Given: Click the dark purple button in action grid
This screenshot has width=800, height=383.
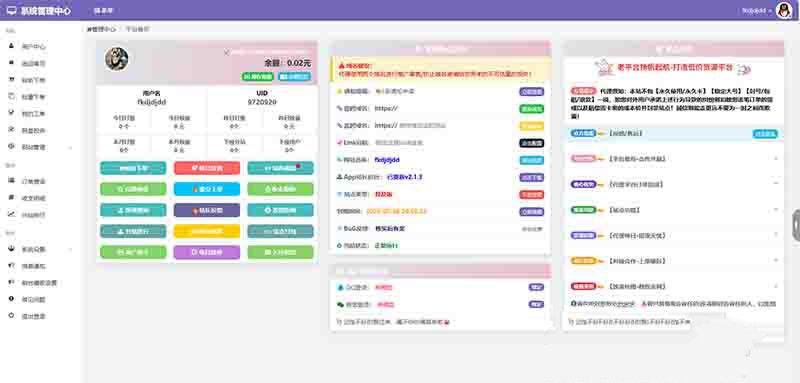Looking at the screenshot, I should coord(207,210).
